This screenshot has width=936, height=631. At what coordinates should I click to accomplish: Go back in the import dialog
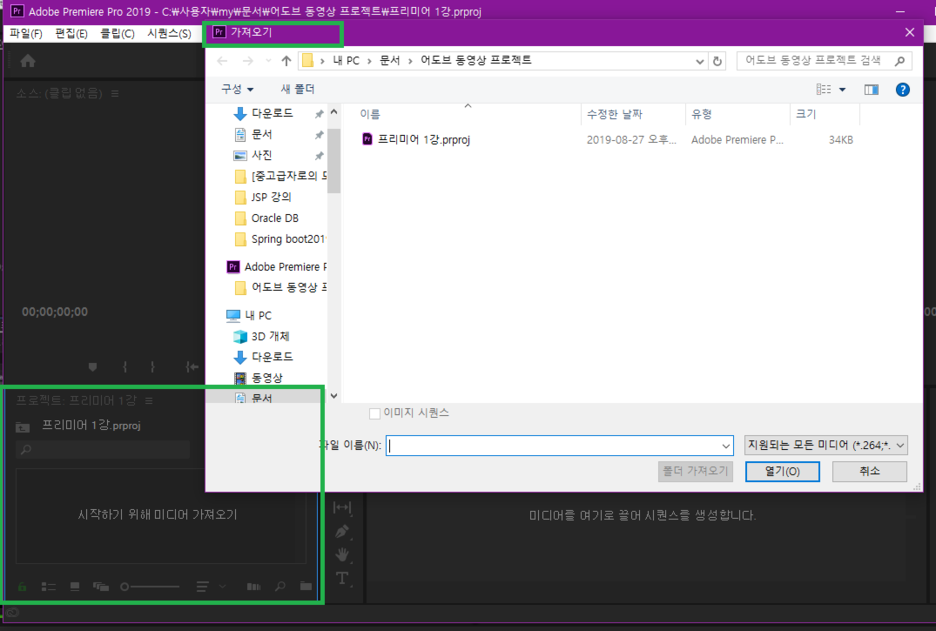[x=223, y=61]
